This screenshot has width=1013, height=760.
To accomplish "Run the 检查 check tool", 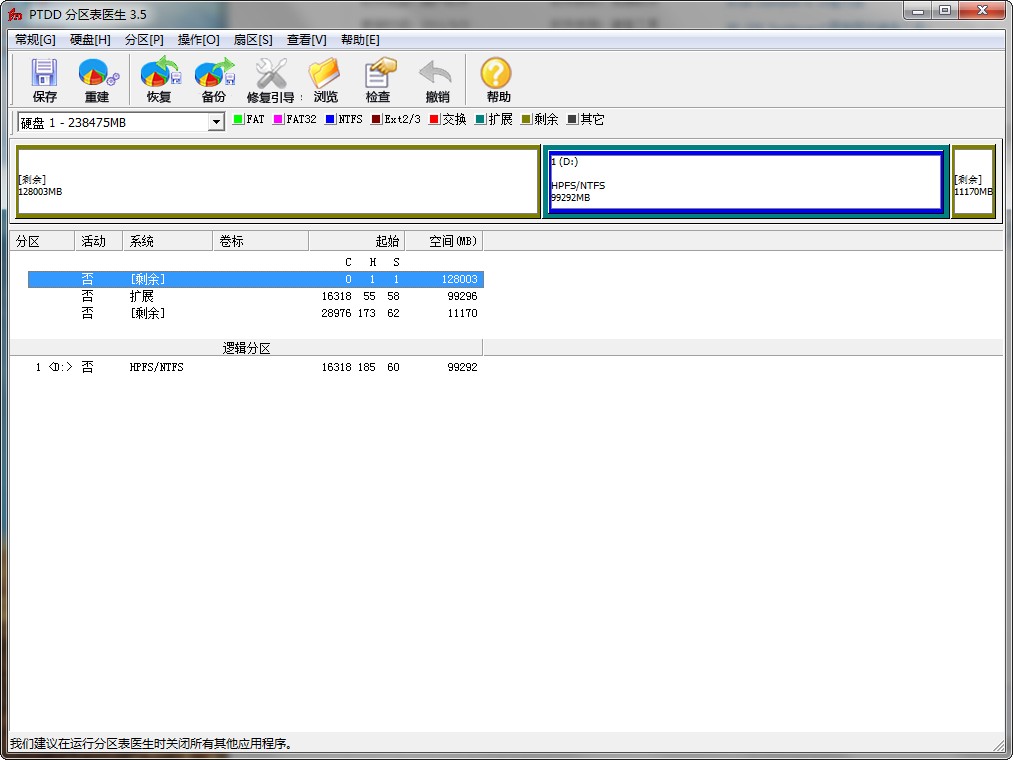I will click(379, 78).
